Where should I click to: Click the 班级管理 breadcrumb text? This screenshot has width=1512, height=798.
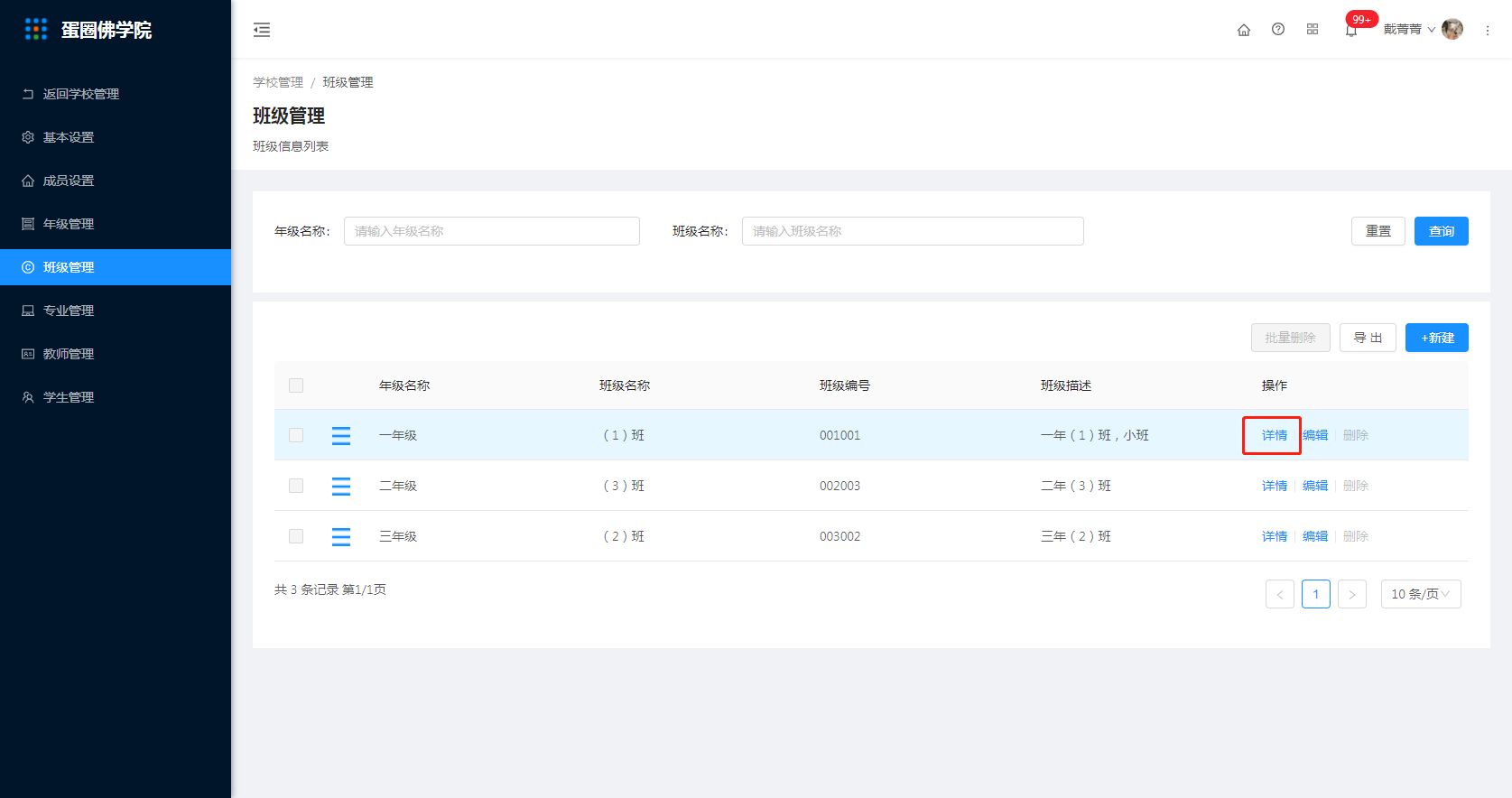tap(348, 82)
